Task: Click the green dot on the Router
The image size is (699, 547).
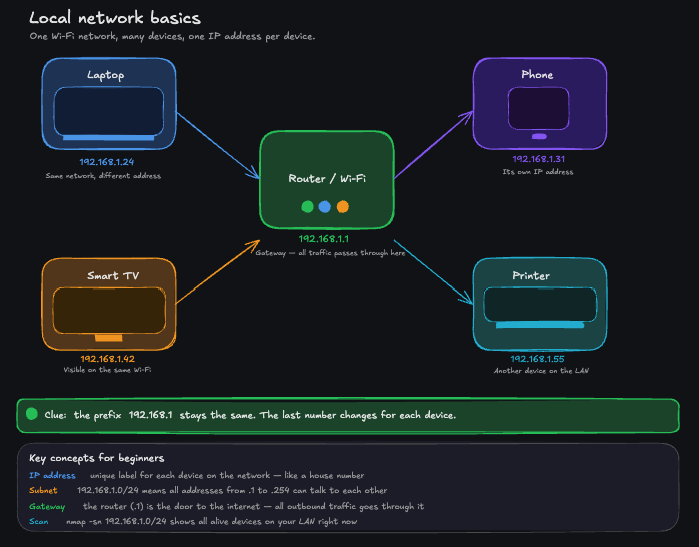Action: [308, 207]
